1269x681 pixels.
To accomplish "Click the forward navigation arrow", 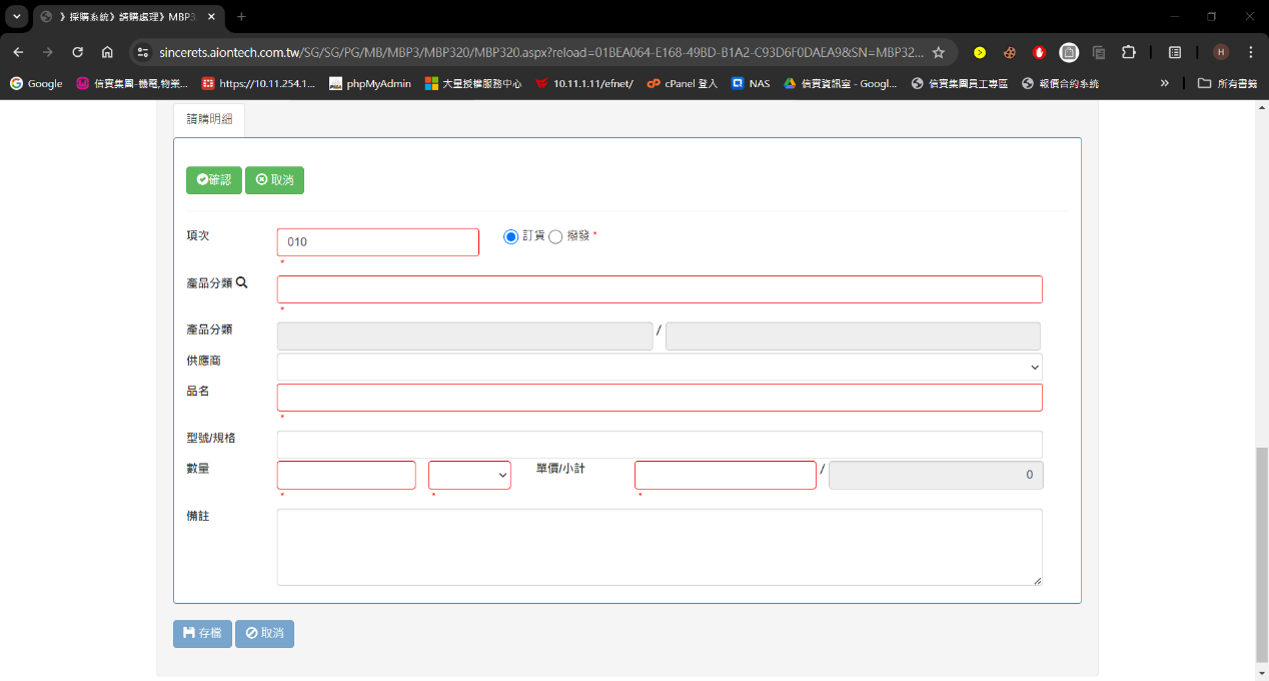I will 47,52.
